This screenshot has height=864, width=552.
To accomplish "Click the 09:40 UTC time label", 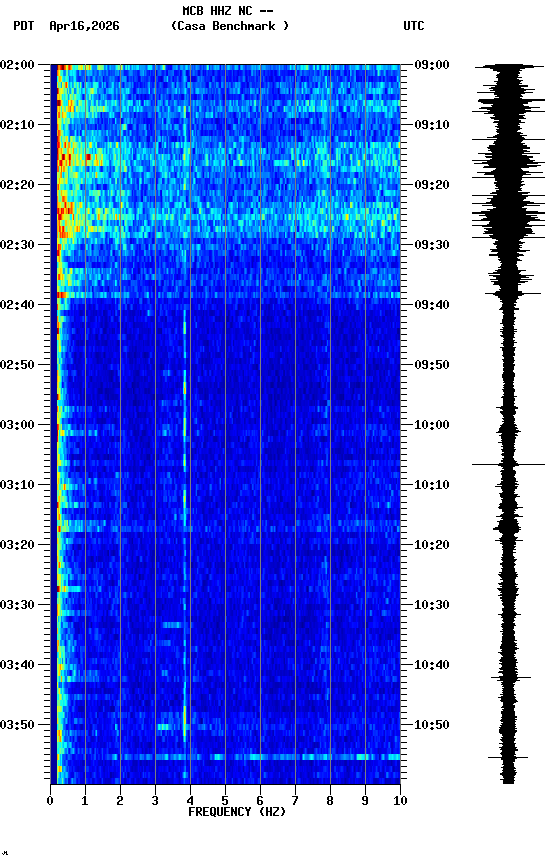I will tap(432, 305).
